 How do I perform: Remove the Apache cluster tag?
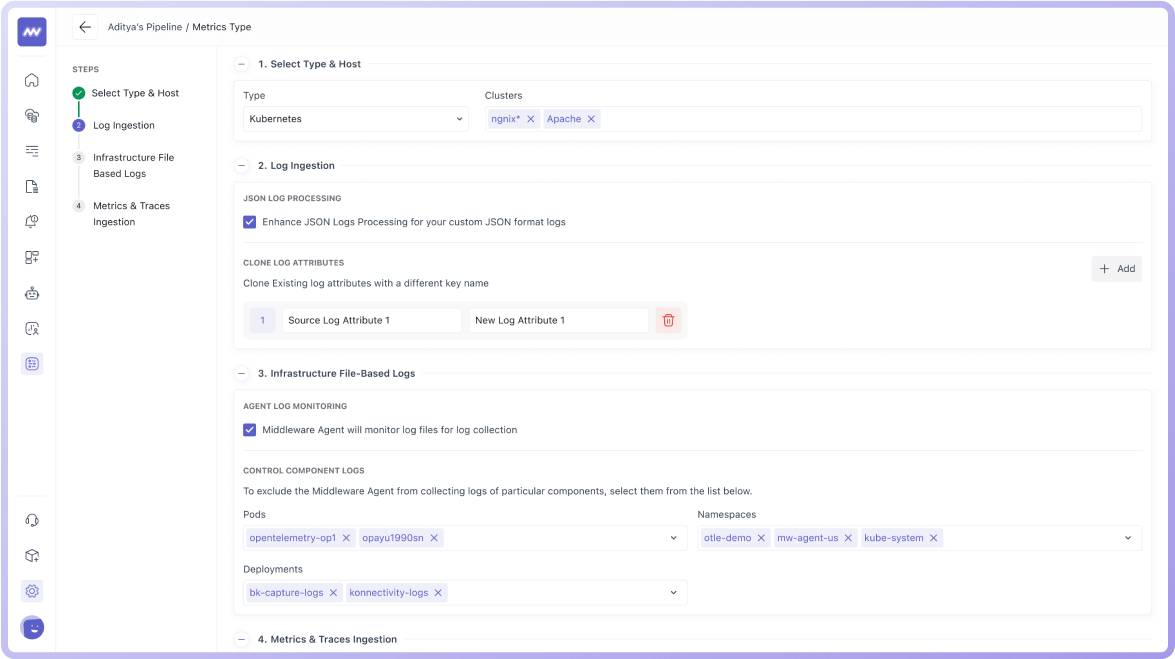(x=591, y=119)
